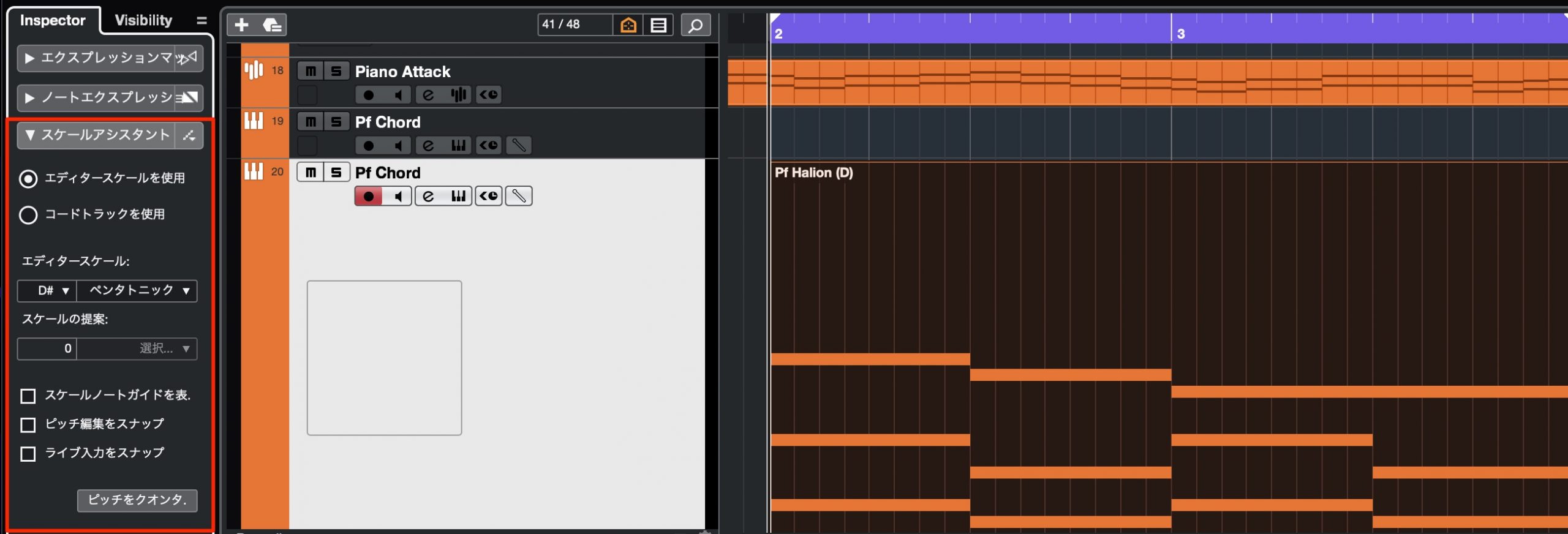Screen dimensions: 1568x534
Task: Click the track filter house icon
Action: [x=628, y=24]
